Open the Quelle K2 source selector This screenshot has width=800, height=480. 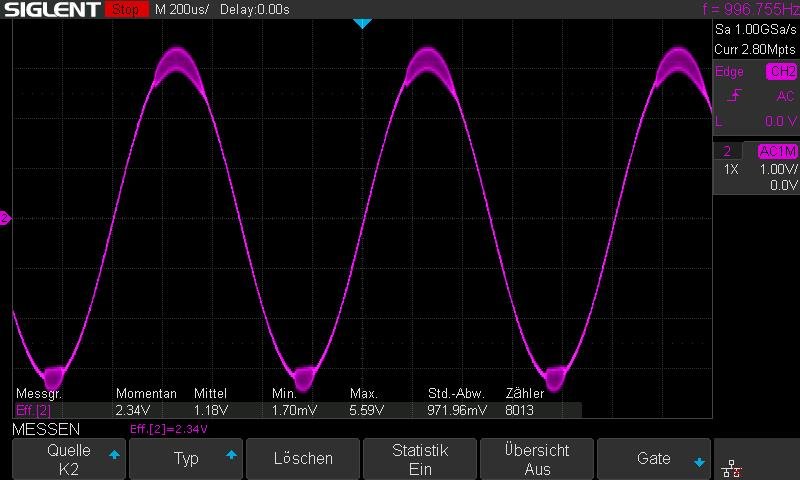pyautogui.click(x=68, y=459)
